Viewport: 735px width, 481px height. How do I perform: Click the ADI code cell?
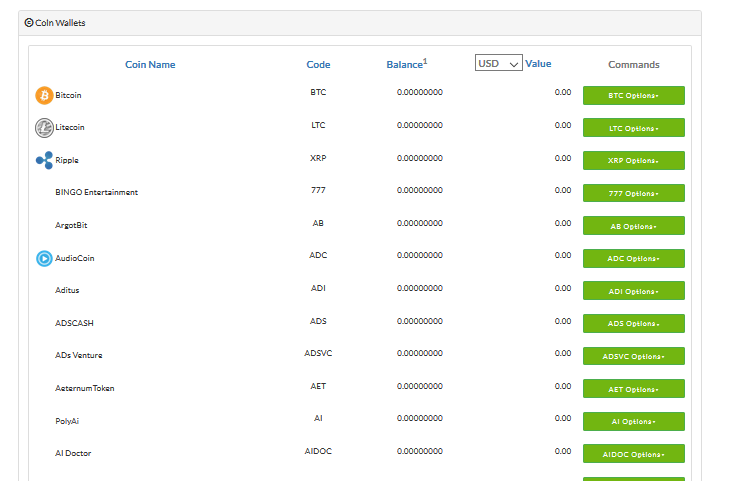[x=318, y=288]
